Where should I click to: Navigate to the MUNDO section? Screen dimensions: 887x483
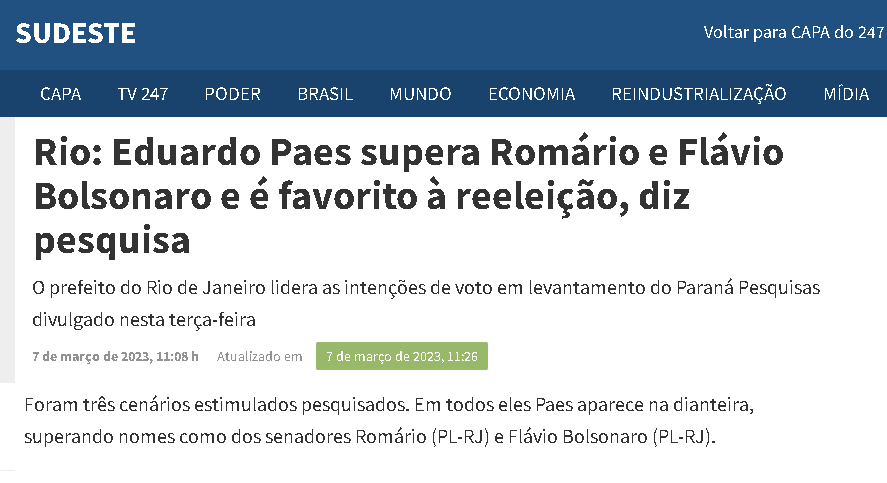420,94
